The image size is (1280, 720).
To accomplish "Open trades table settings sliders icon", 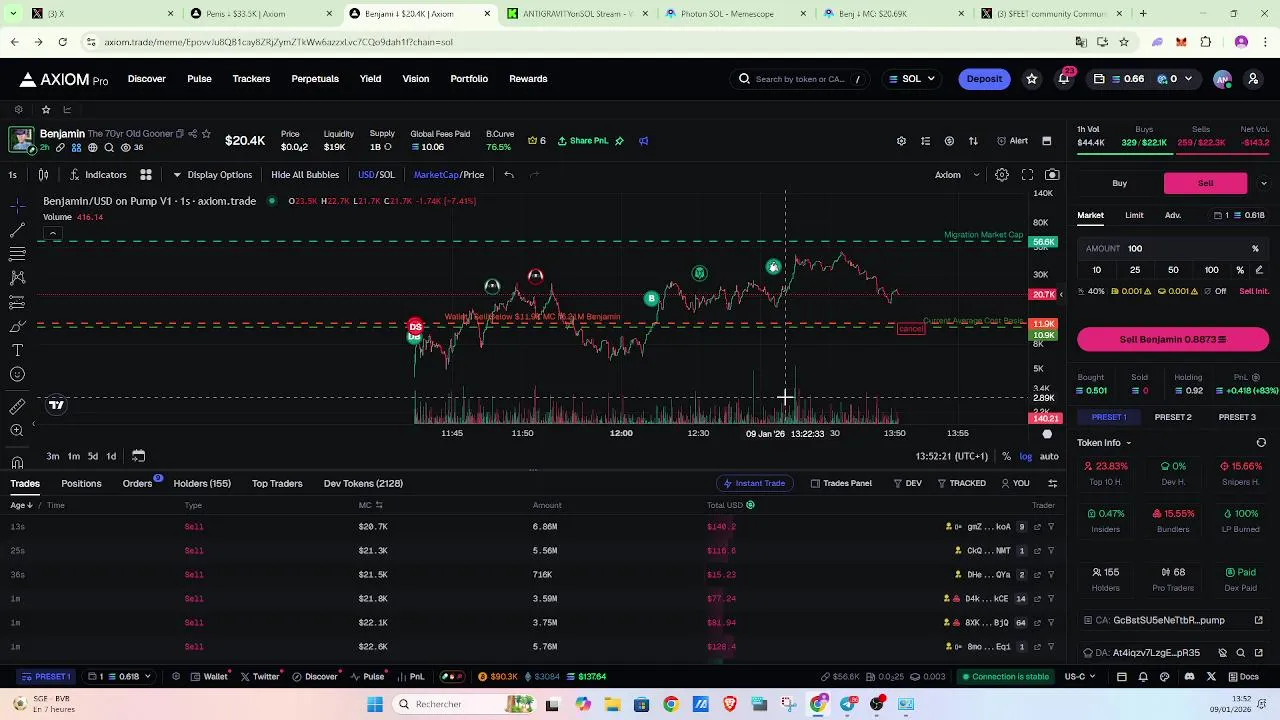I will pyautogui.click(x=1052, y=483).
